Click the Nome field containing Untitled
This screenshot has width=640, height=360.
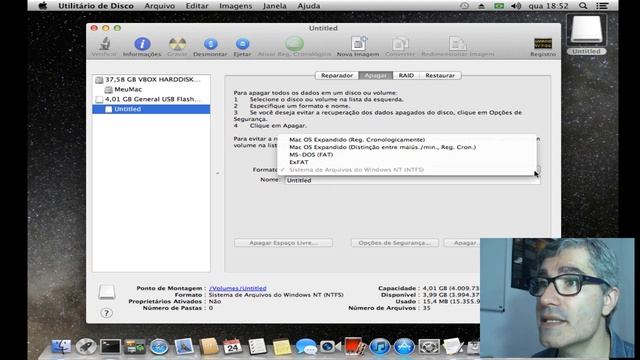(412, 180)
